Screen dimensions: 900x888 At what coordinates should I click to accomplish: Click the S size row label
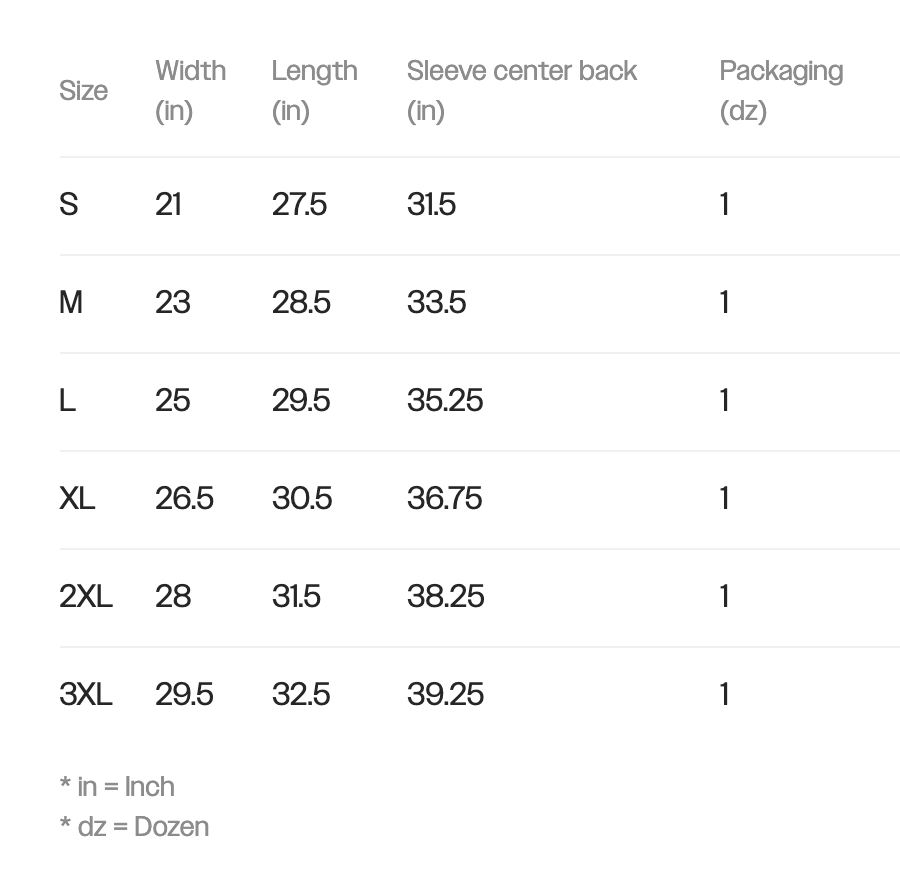[x=68, y=205]
